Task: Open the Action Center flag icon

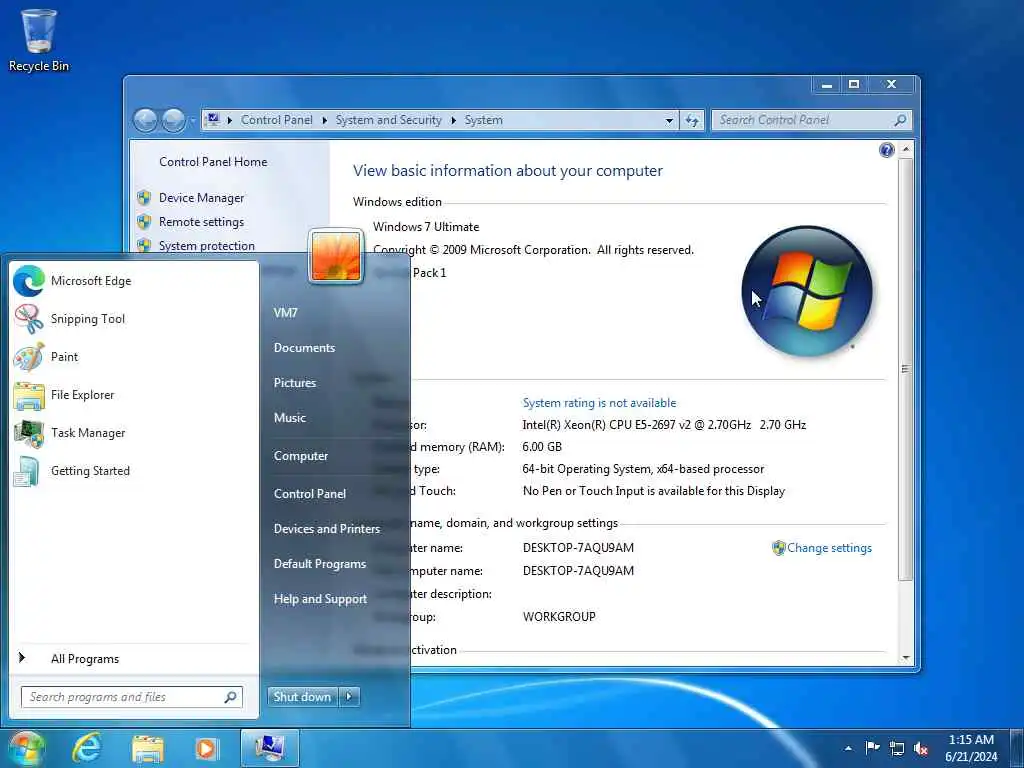Action: (x=872, y=748)
